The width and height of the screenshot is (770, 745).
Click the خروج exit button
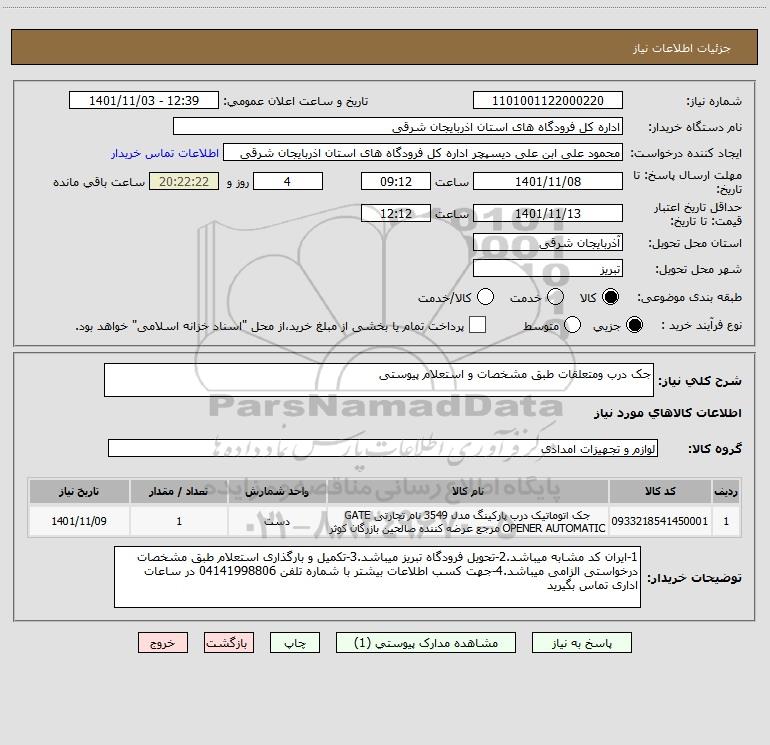pyautogui.click(x=163, y=643)
